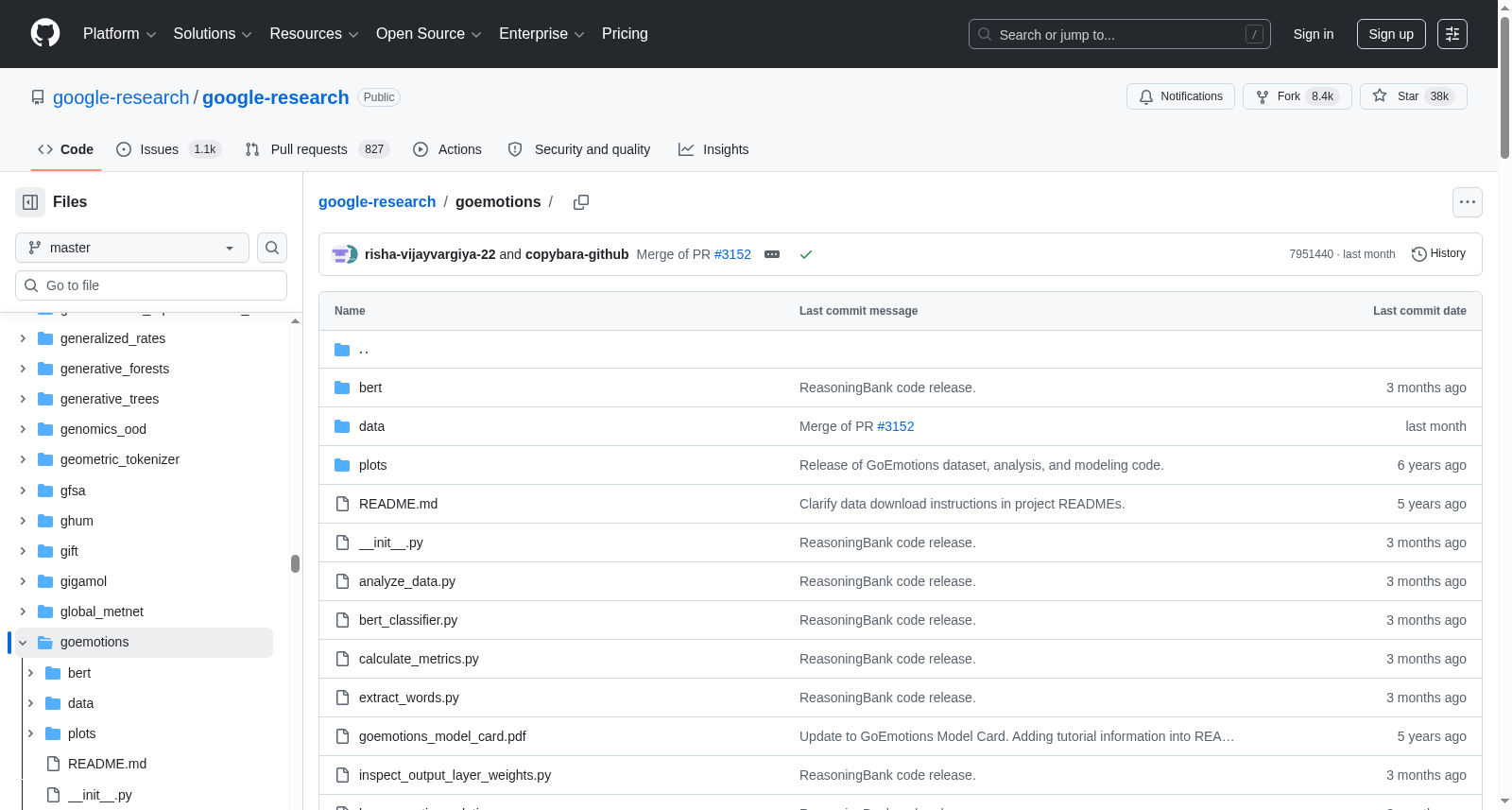This screenshot has height=810, width=1512.
Task: Click the goemotions_model_card.pdf file icon
Action: pyautogui.click(x=342, y=736)
